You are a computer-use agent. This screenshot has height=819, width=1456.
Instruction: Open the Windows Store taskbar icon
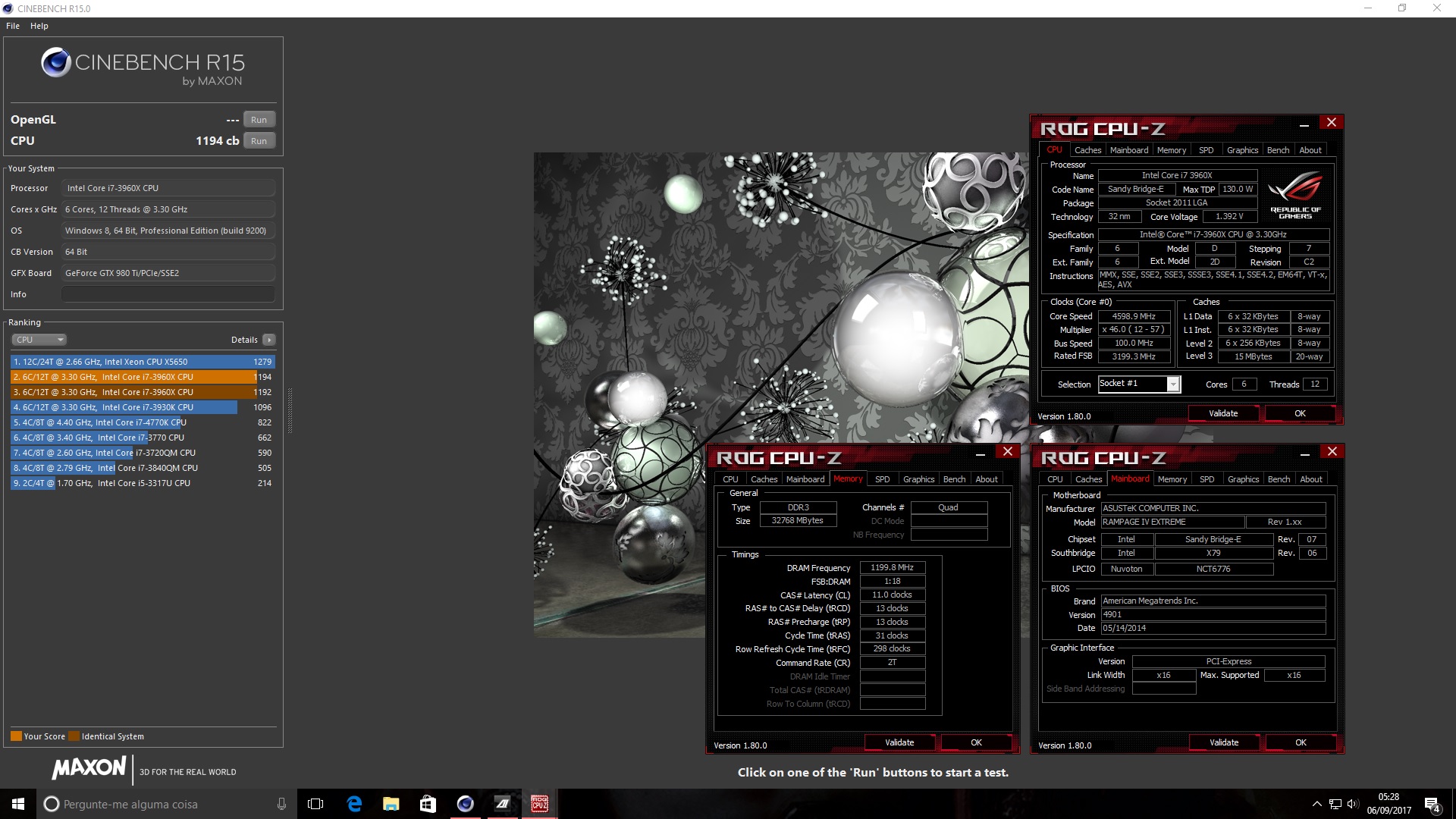coord(428,804)
